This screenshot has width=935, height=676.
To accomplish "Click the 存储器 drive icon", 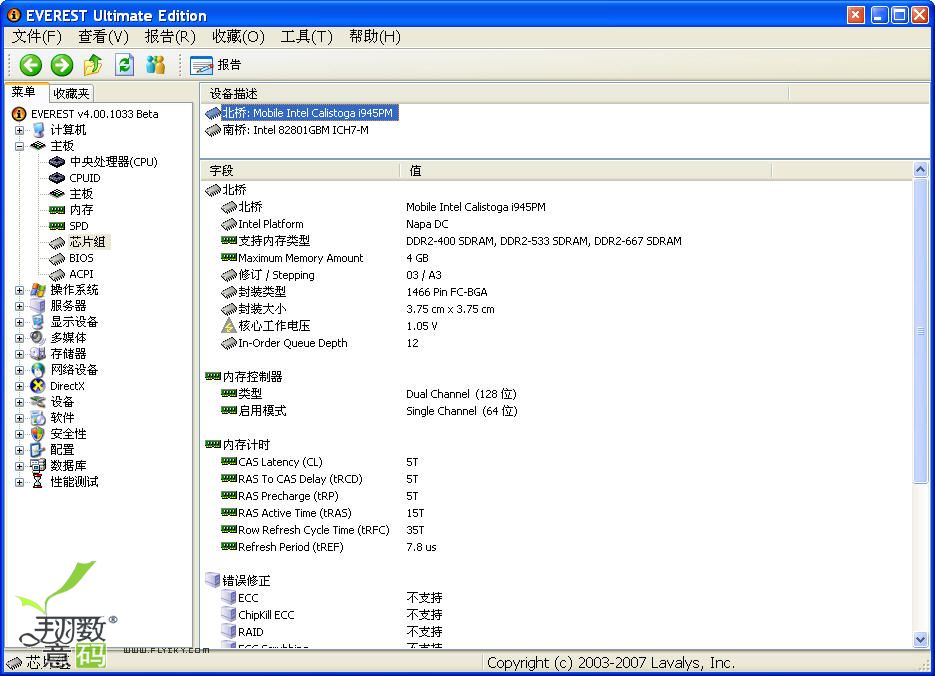I will point(38,354).
